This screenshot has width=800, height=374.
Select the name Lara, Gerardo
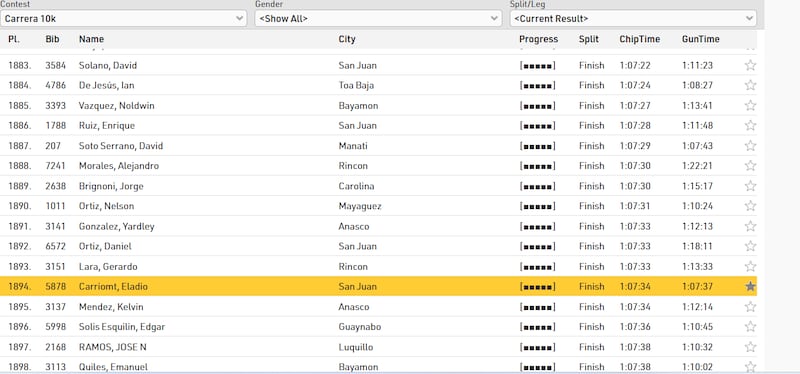point(108,266)
